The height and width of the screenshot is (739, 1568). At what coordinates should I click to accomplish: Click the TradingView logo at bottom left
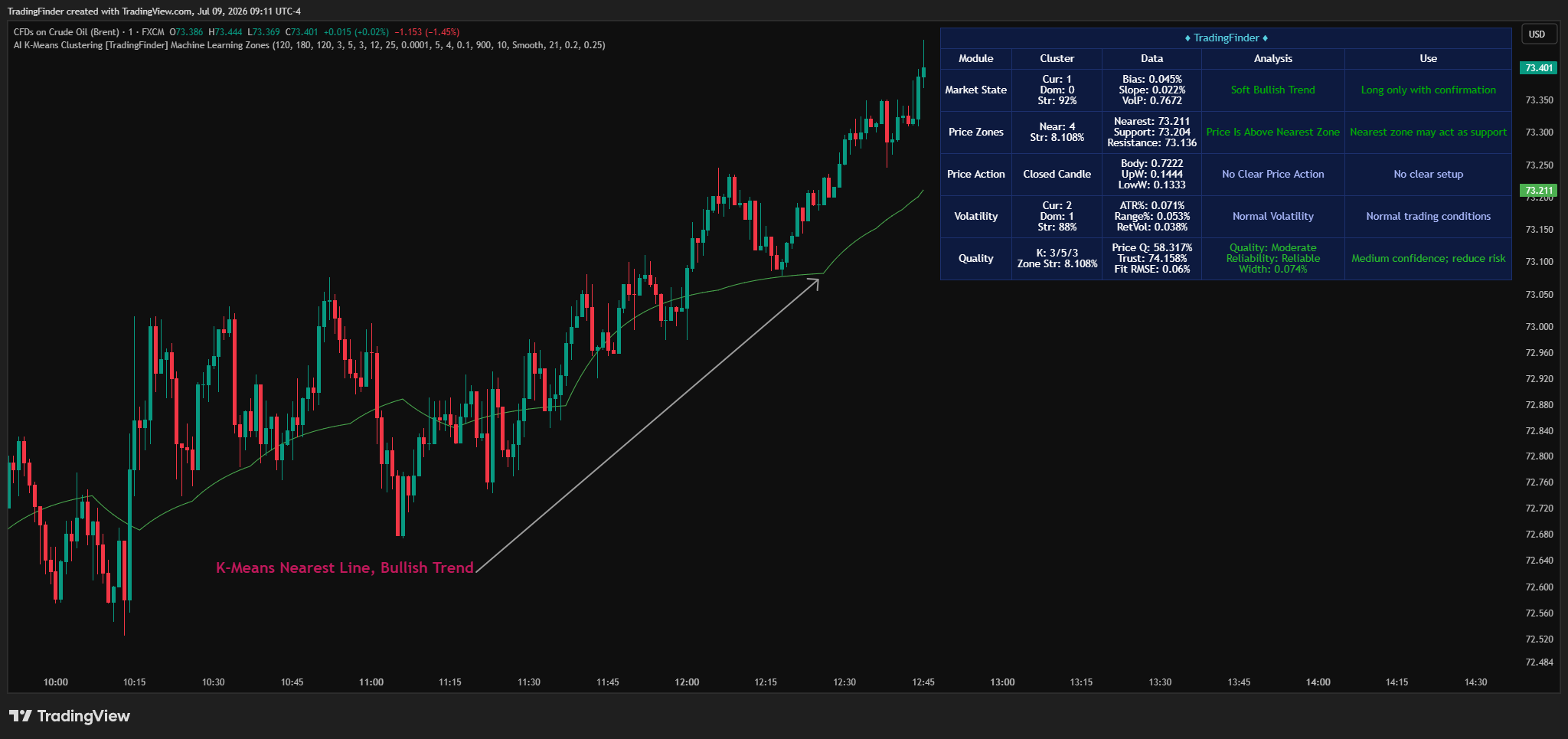coord(70,716)
